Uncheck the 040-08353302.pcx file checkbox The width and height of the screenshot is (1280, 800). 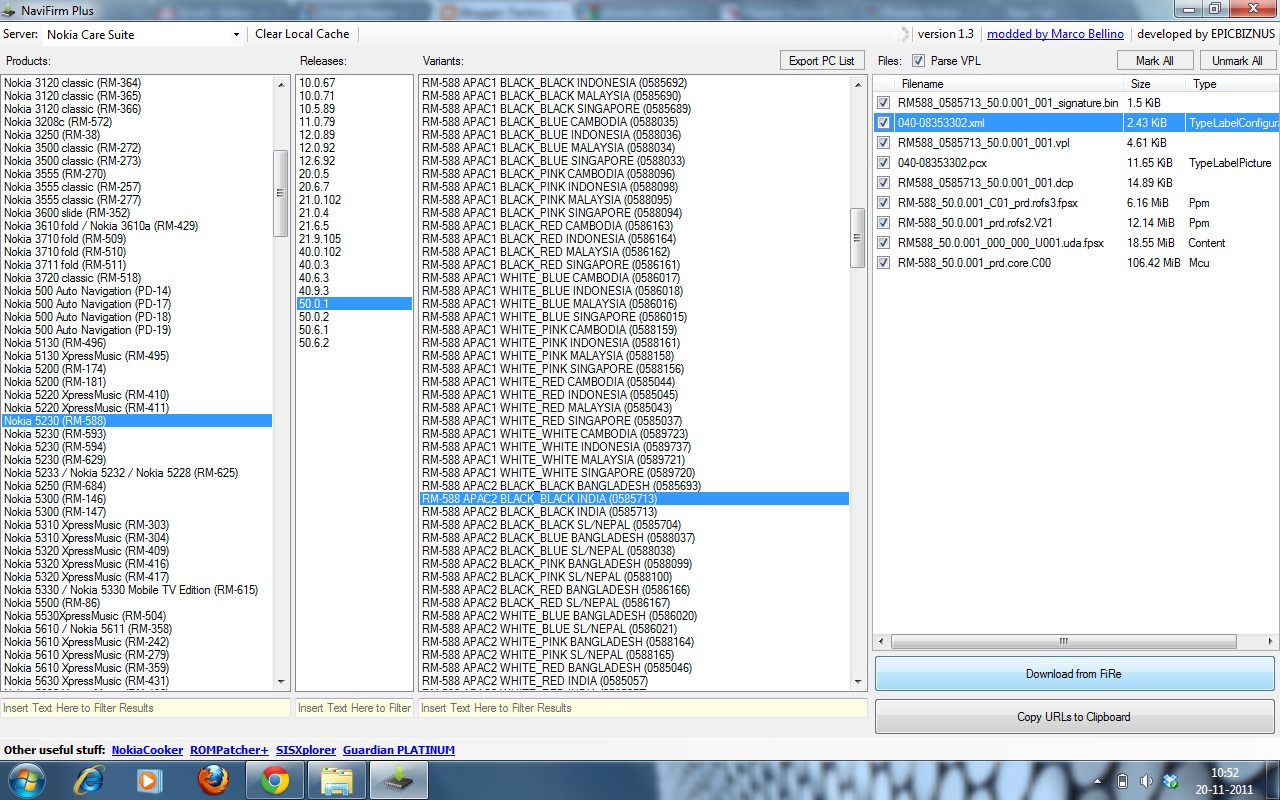coord(883,163)
